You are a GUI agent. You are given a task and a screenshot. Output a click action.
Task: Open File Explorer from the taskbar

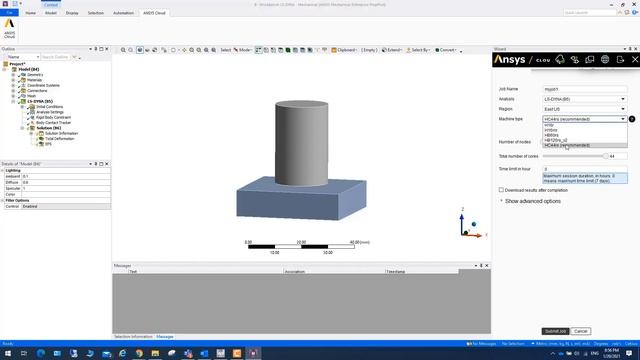point(155,353)
